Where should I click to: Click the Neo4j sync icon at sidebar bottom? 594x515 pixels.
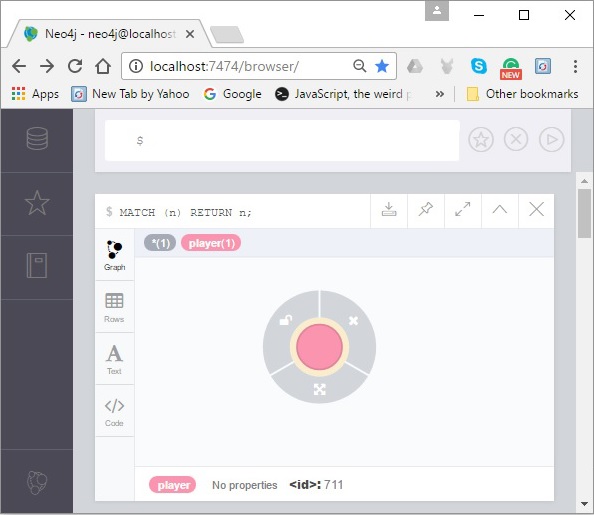coord(37,482)
